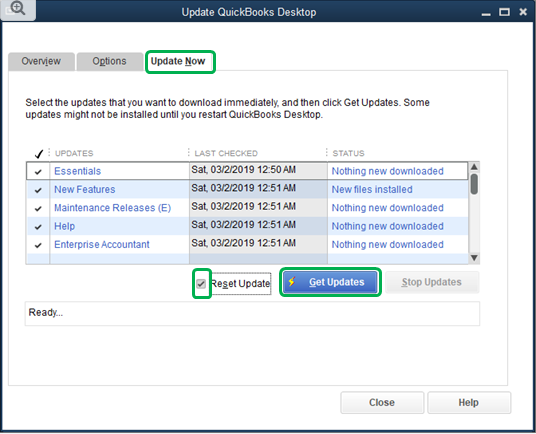This screenshot has width=536, height=434.
Task: Click the scroll up arrow of updates list
Action: click(x=474, y=167)
